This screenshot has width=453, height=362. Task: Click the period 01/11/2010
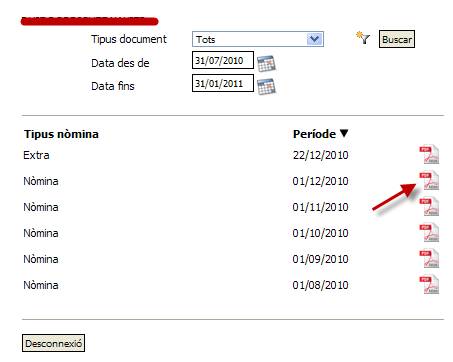(321, 207)
